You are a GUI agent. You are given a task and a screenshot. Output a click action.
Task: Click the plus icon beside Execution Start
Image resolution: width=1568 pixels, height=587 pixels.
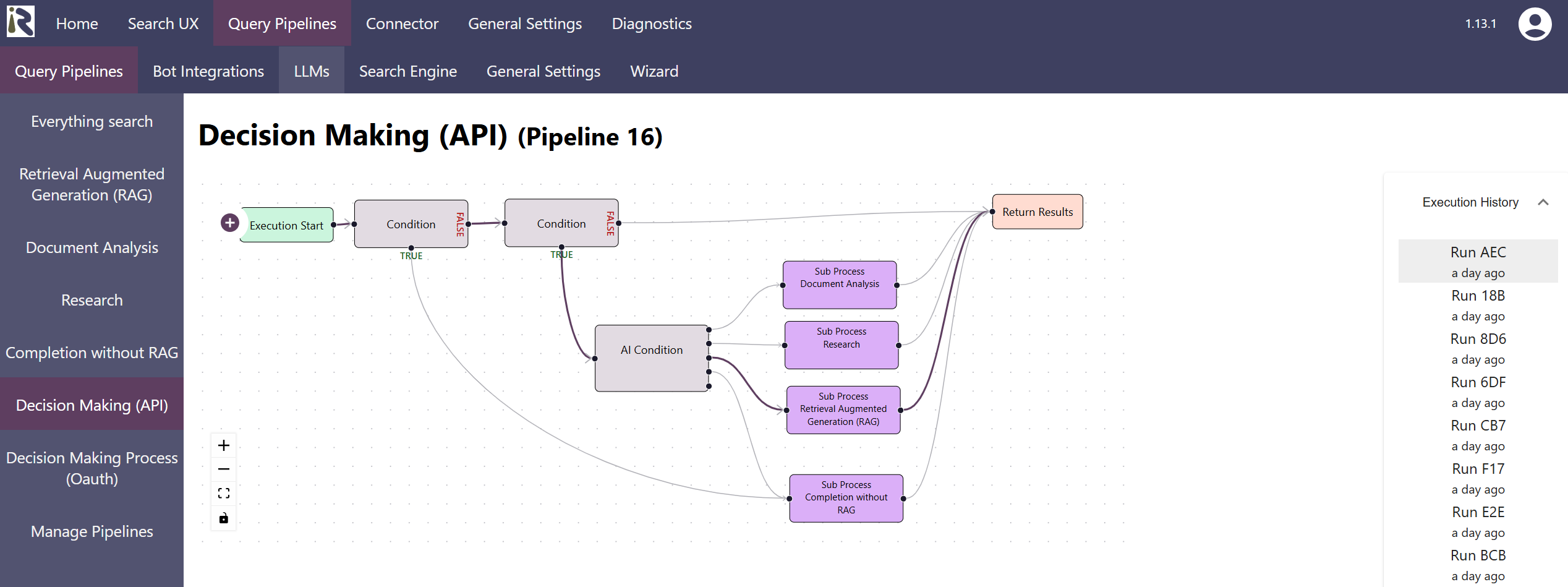[230, 223]
